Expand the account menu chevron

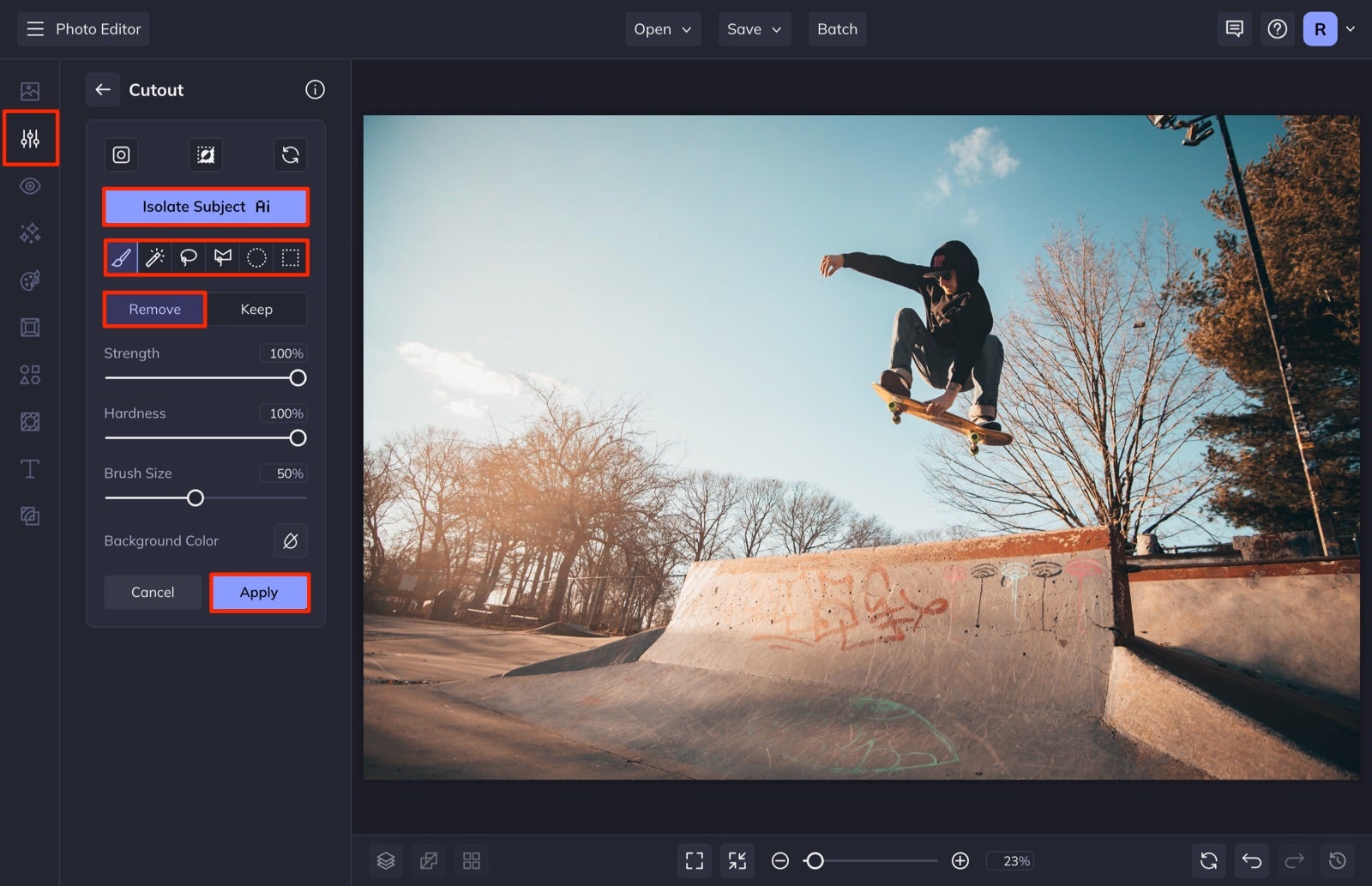click(1351, 28)
